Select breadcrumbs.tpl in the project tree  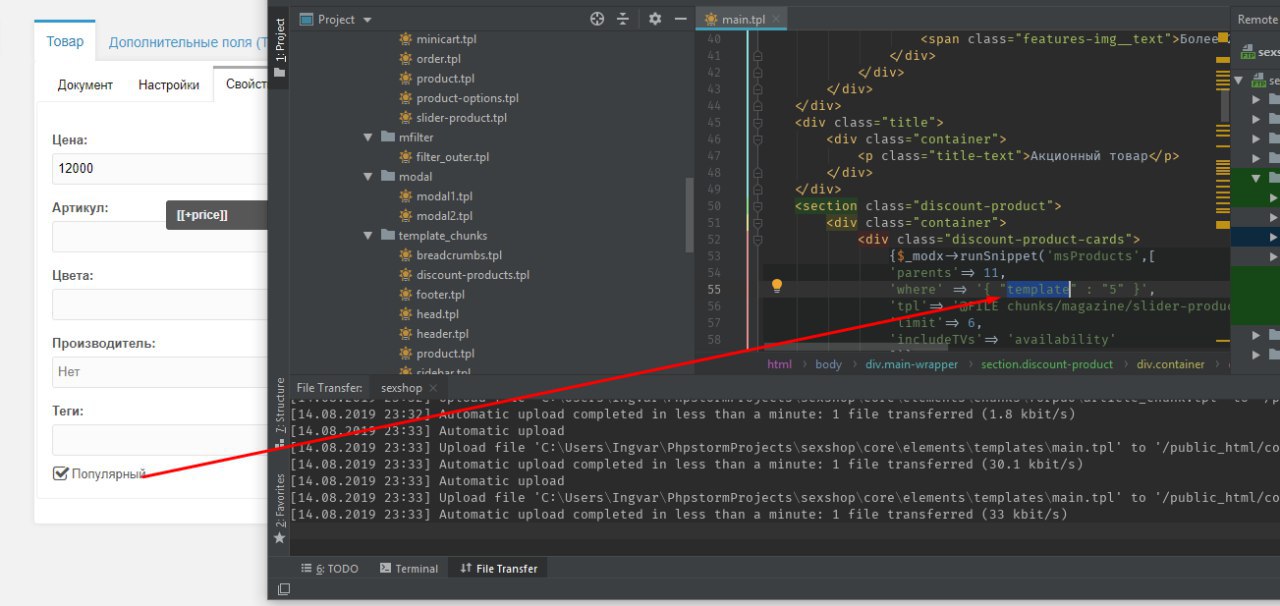pos(459,255)
